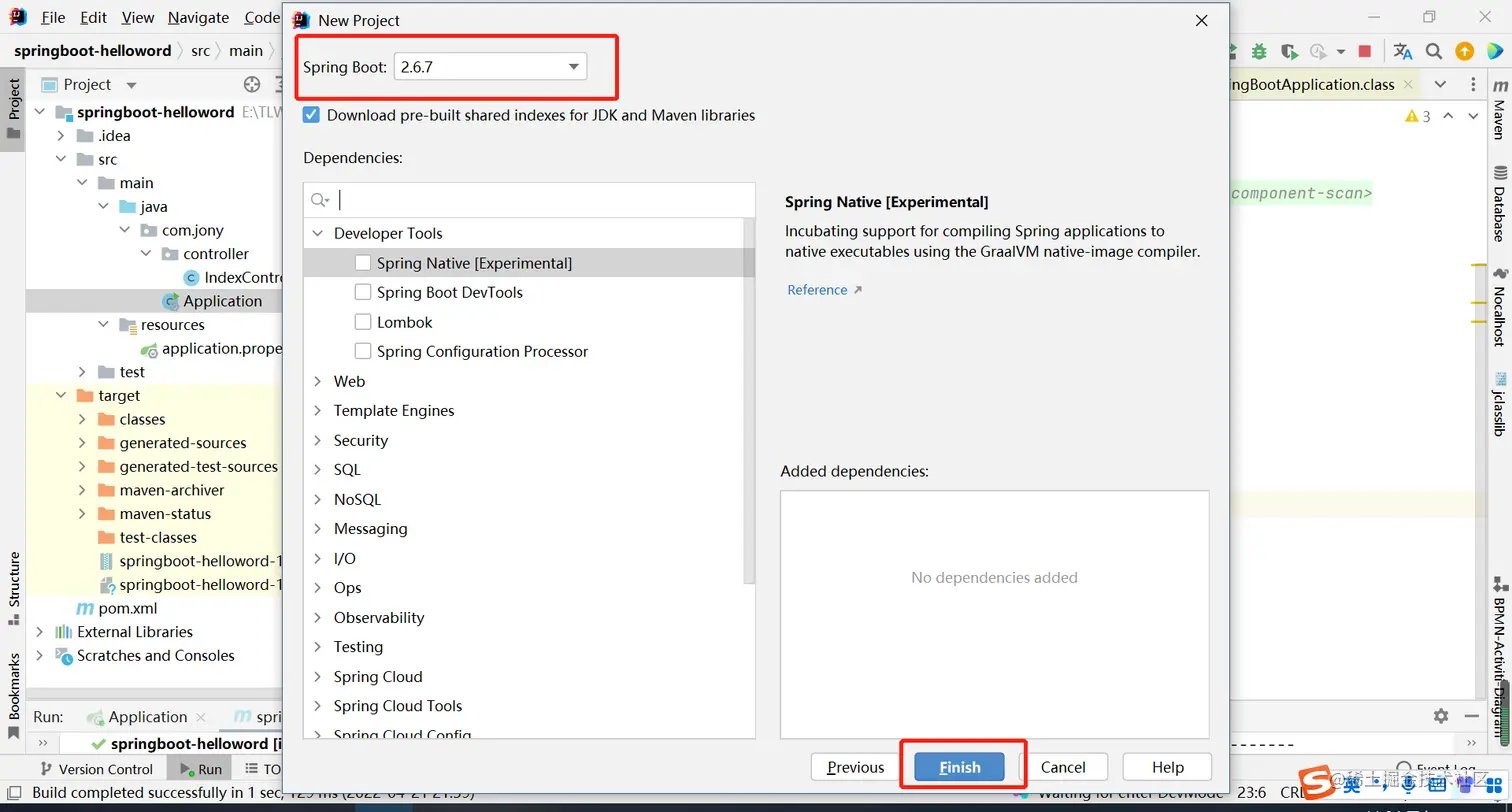Click the Finish button

[960, 767]
